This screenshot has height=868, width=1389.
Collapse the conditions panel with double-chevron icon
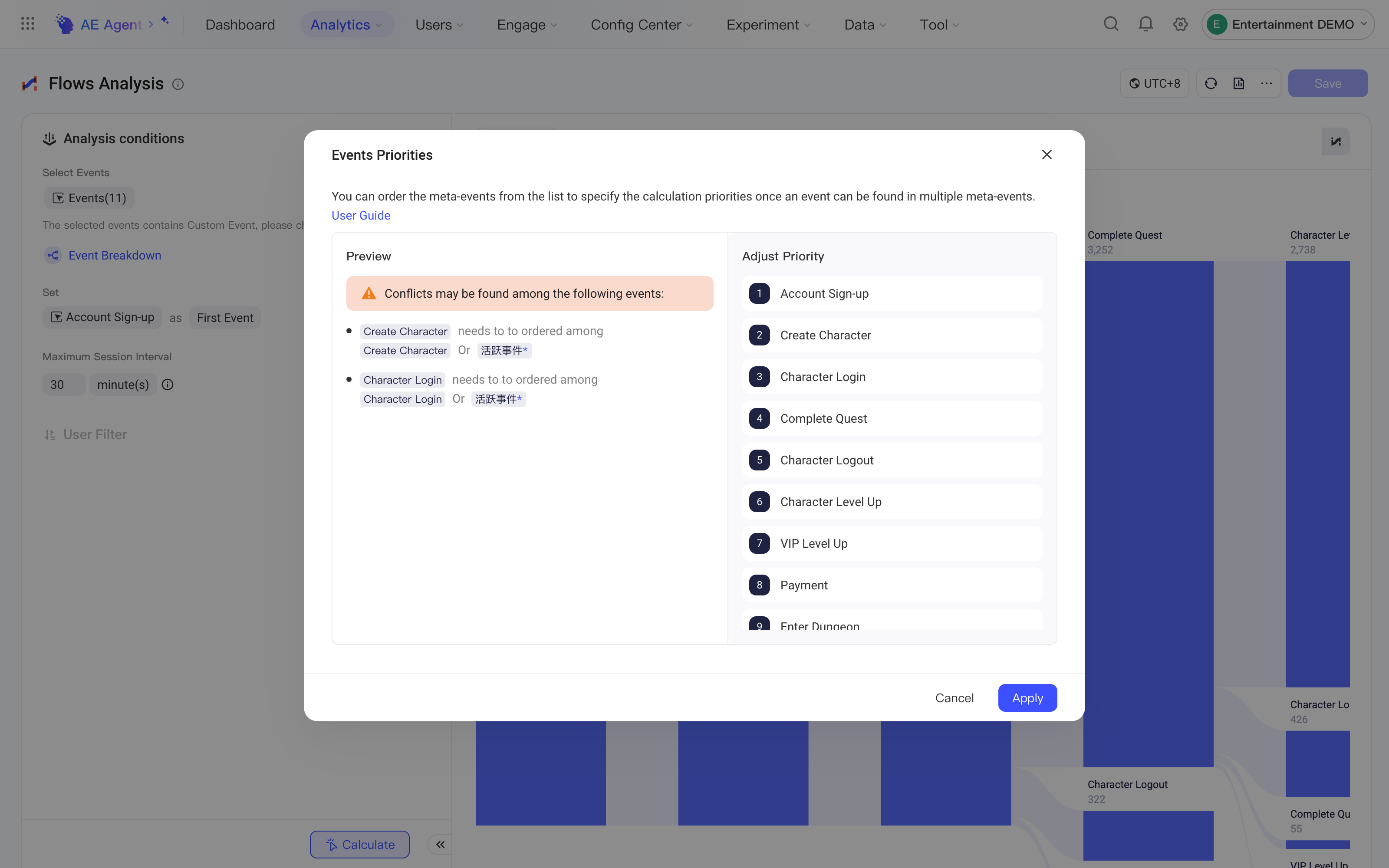click(x=440, y=844)
